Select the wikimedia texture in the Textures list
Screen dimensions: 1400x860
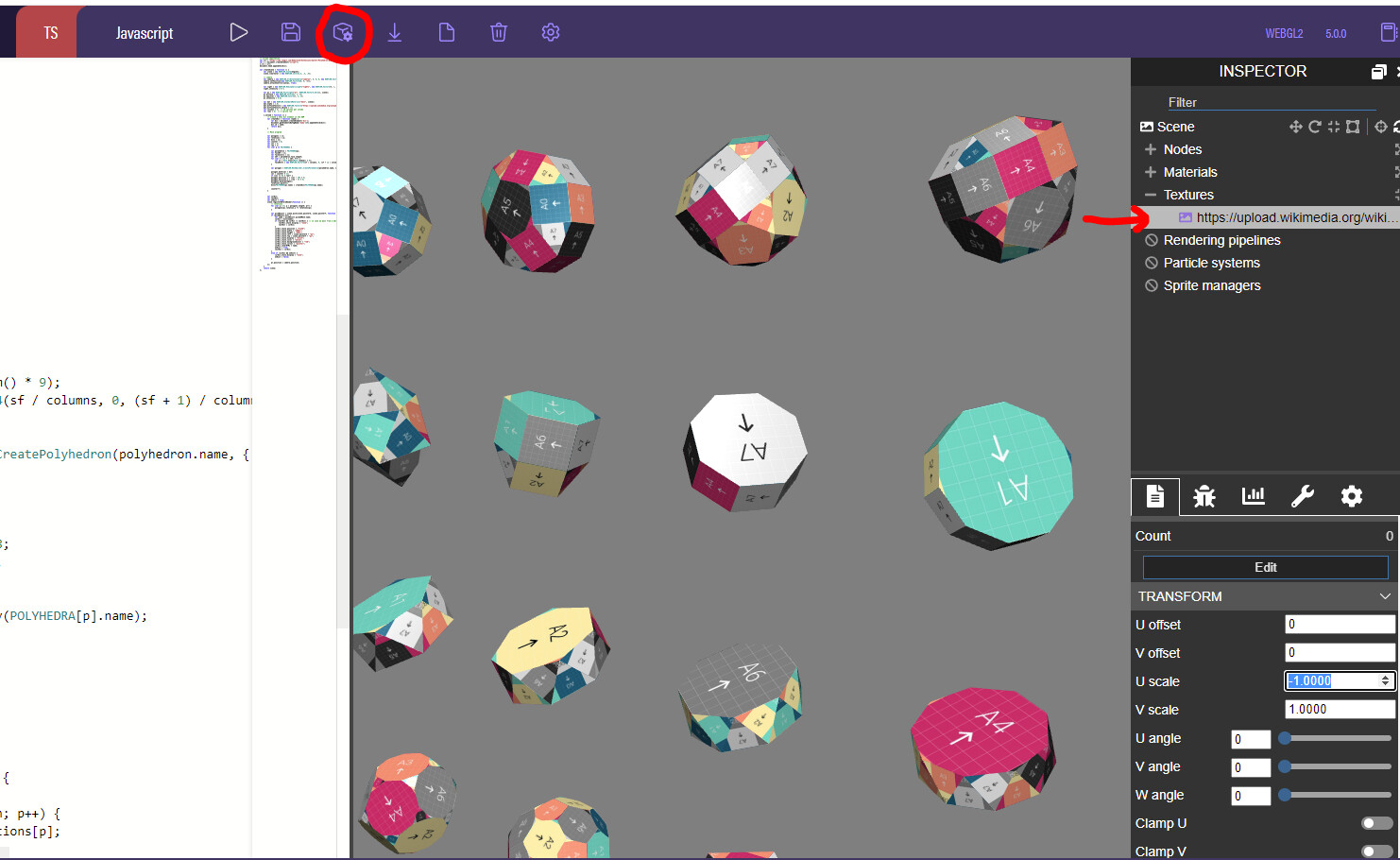(x=1275, y=216)
